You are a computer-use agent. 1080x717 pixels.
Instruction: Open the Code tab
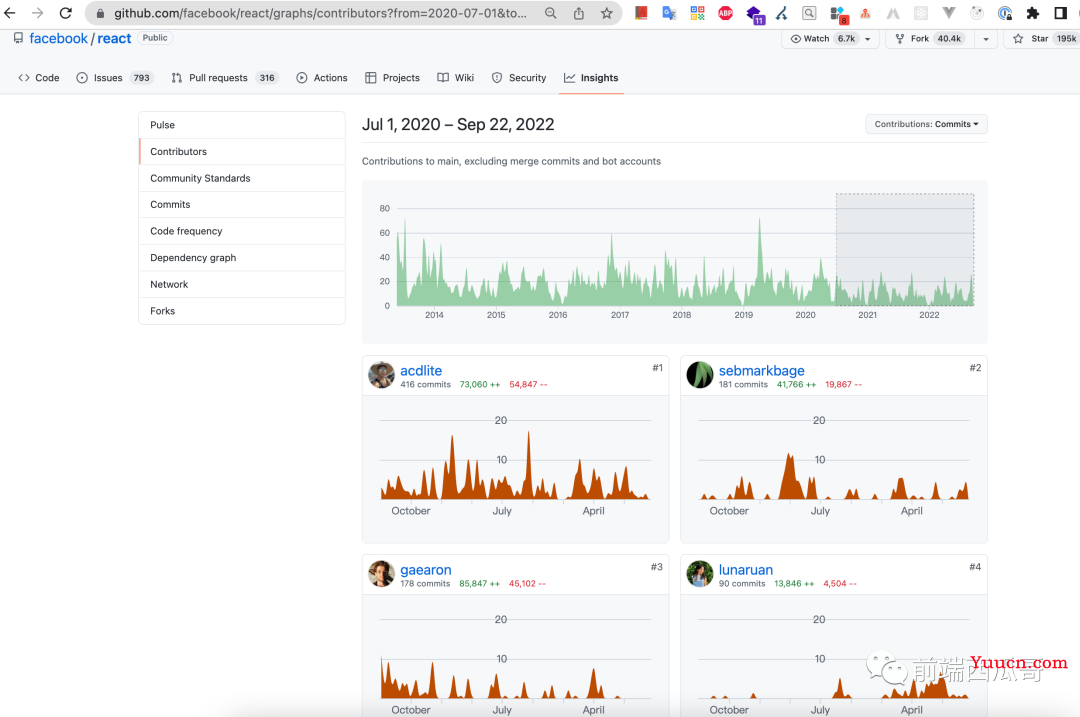pyautogui.click(x=39, y=78)
